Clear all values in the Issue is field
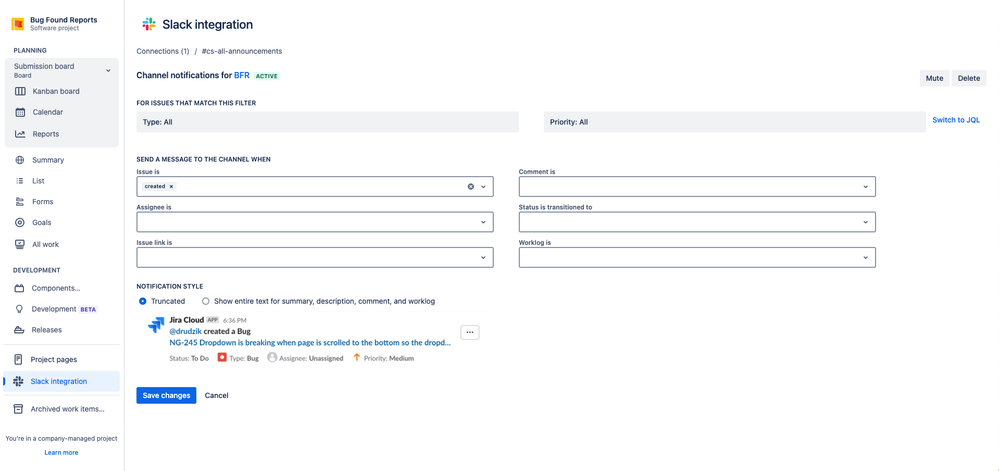This screenshot has height=471, width=999. tap(471, 187)
